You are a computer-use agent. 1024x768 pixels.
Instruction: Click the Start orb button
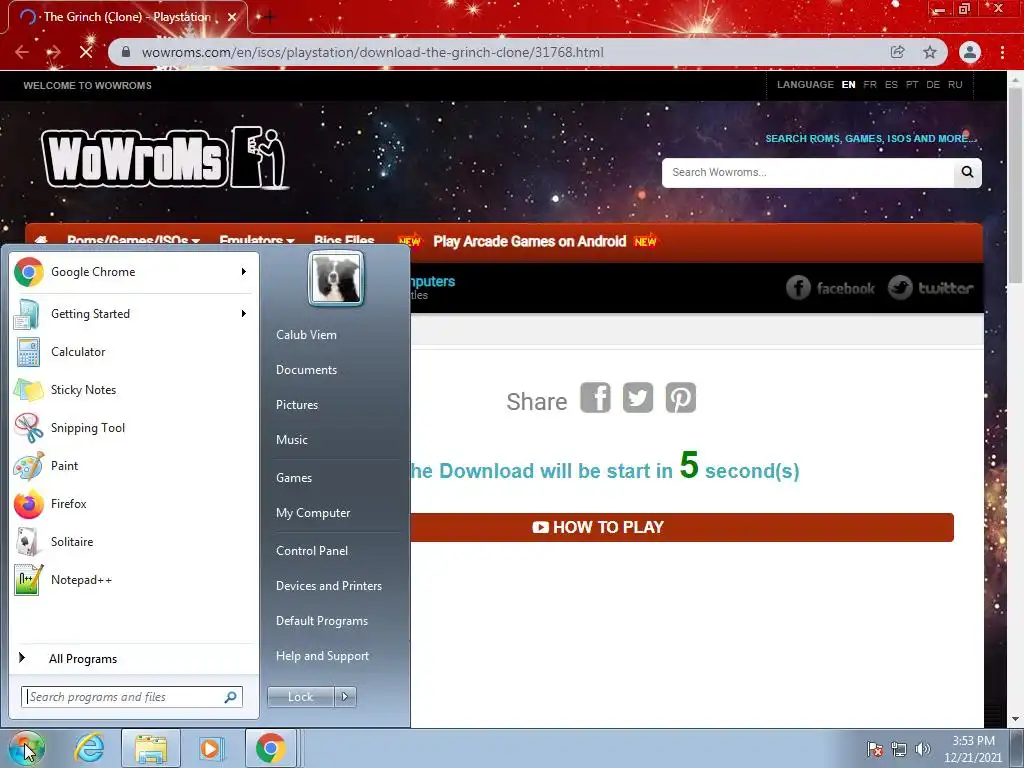(27, 748)
